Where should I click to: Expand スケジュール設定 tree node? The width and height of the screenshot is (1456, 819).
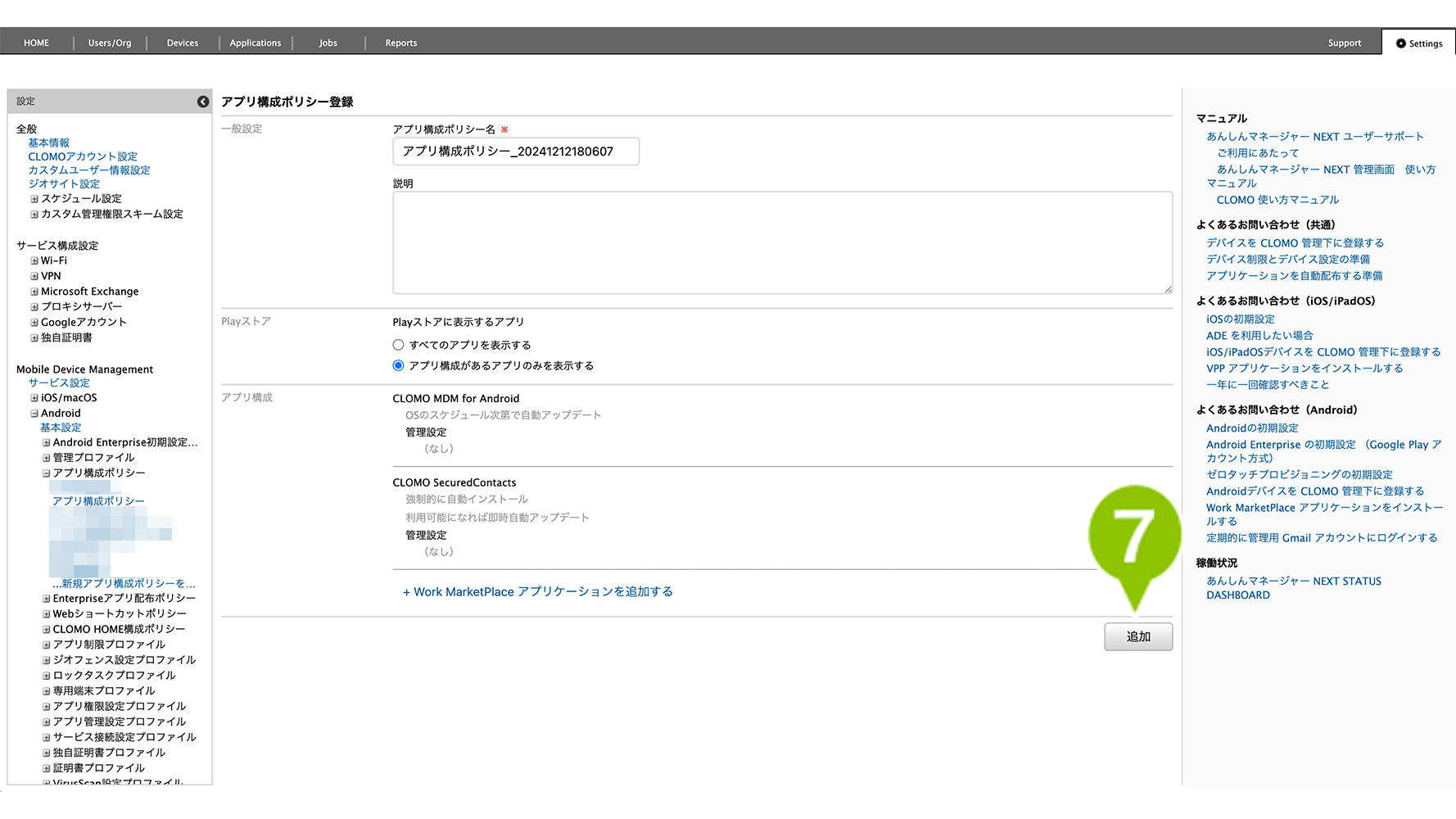(x=34, y=199)
